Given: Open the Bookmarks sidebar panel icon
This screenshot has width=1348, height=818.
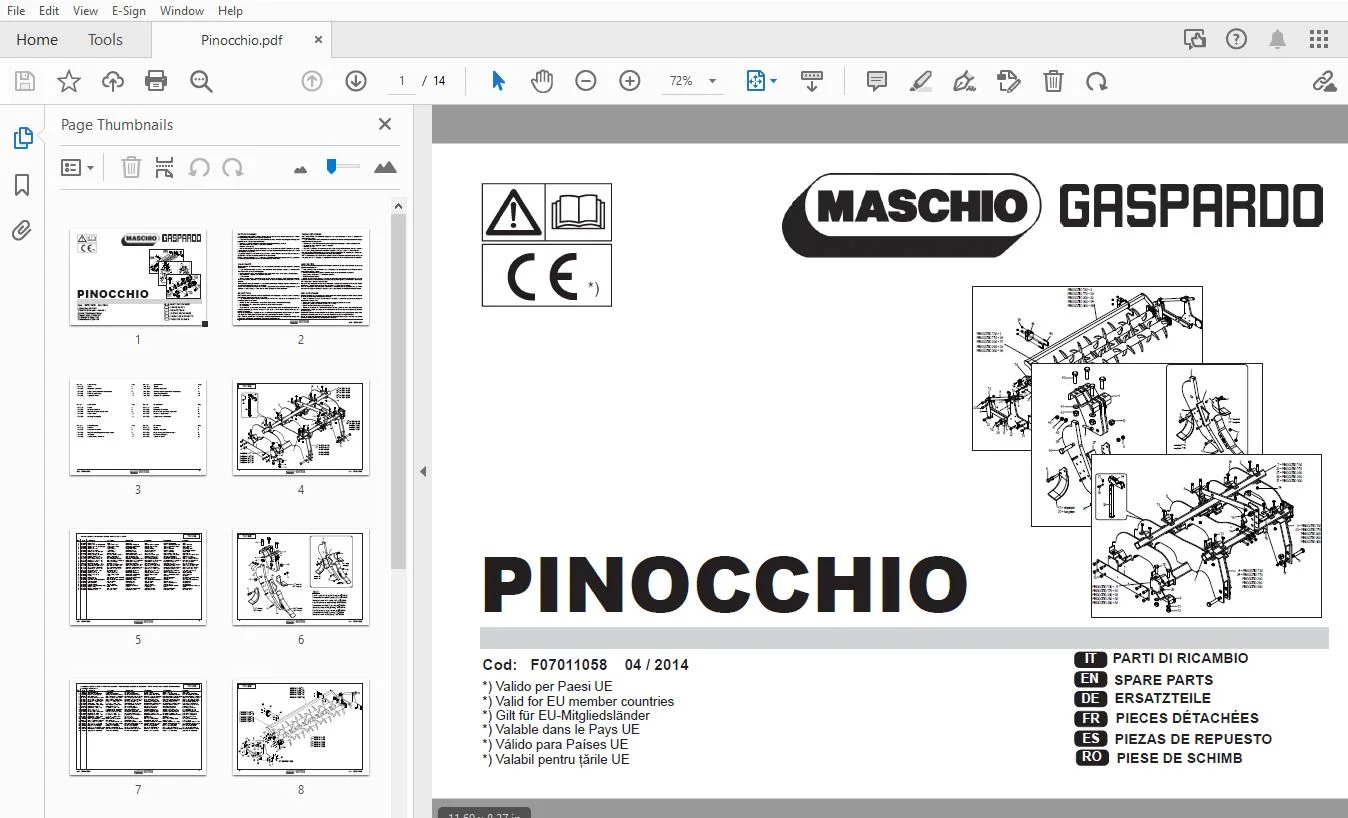Looking at the screenshot, I should tap(22, 185).
